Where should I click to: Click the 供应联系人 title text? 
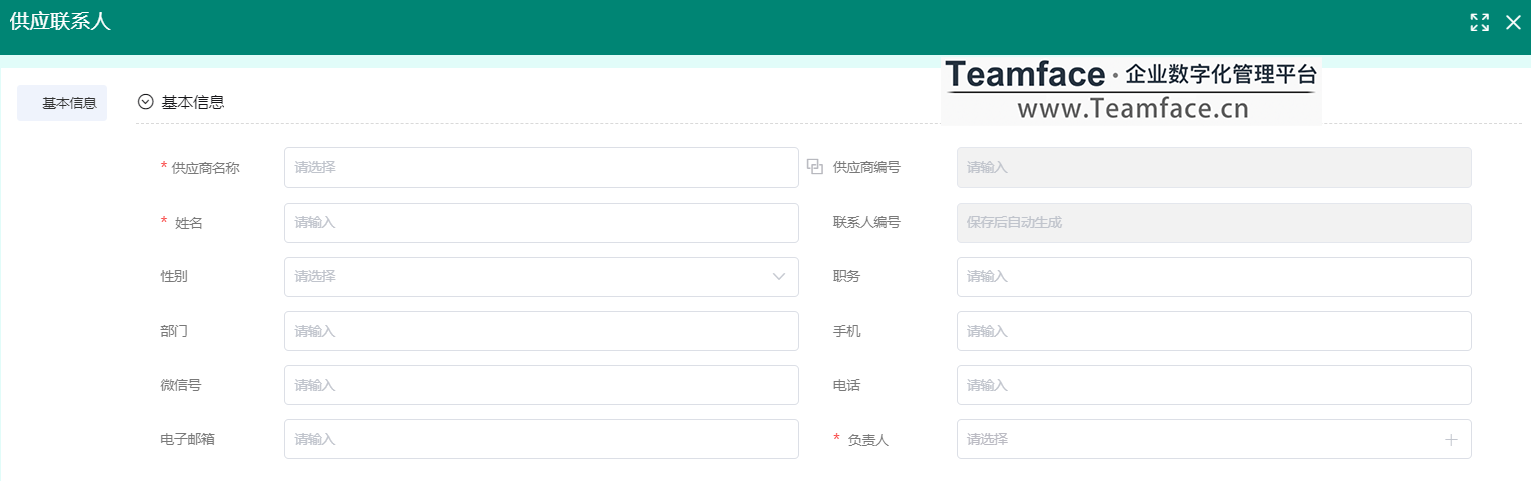(60, 22)
